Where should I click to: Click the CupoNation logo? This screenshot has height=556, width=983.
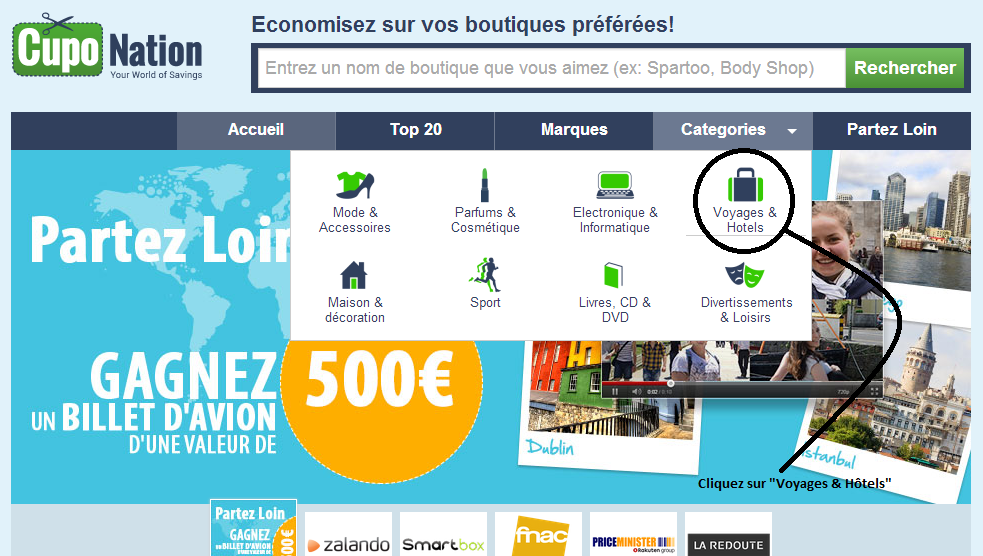pyautogui.click(x=107, y=47)
